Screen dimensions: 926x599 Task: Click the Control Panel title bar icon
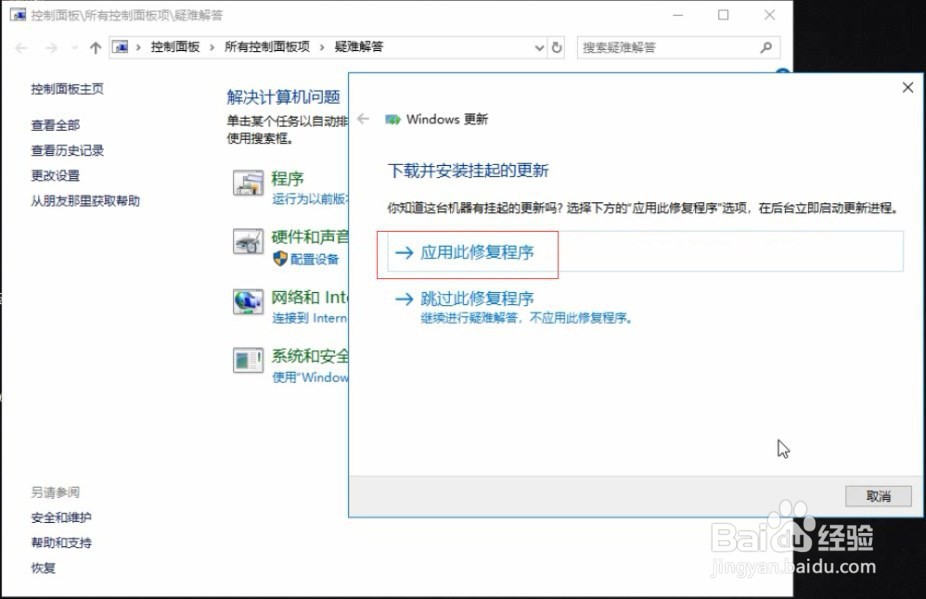pos(18,15)
